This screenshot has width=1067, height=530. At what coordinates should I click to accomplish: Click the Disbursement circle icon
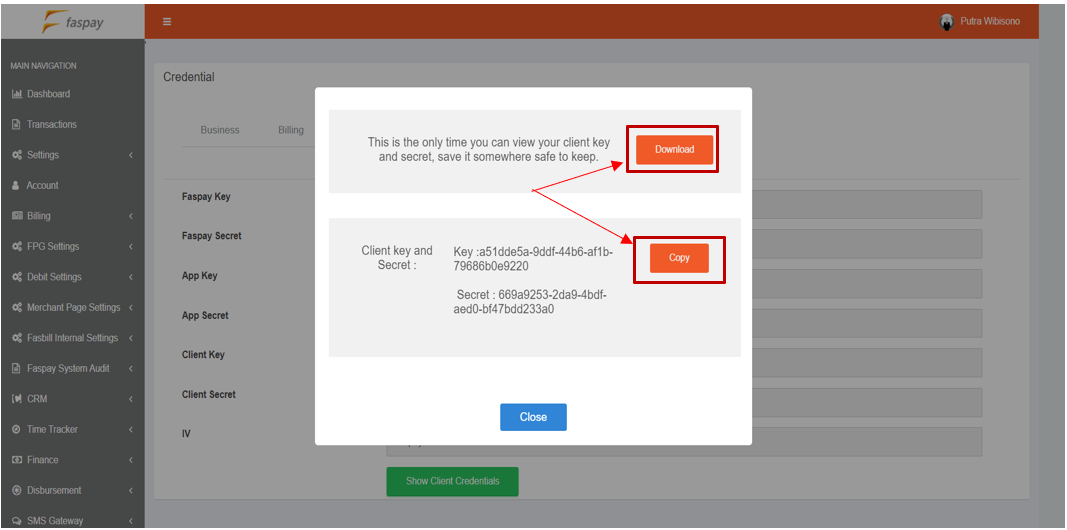[x=16, y=491]
